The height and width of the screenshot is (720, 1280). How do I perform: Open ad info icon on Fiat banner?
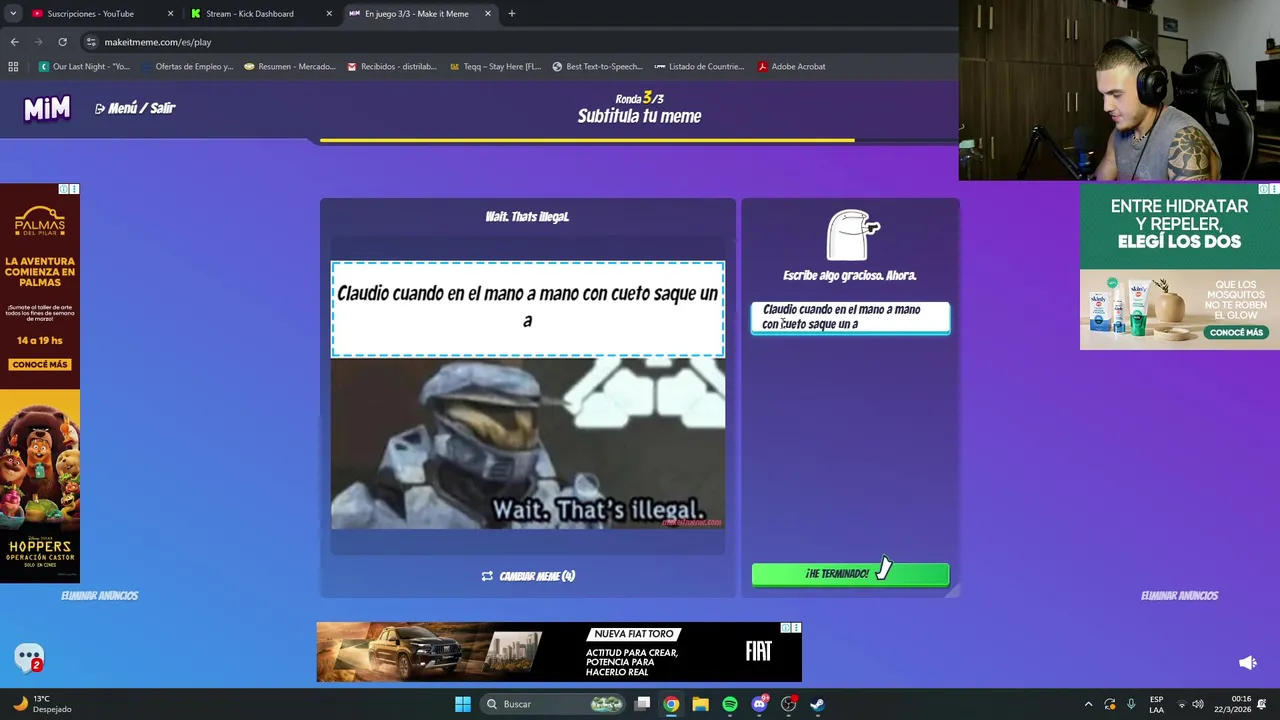click(786, 628)
